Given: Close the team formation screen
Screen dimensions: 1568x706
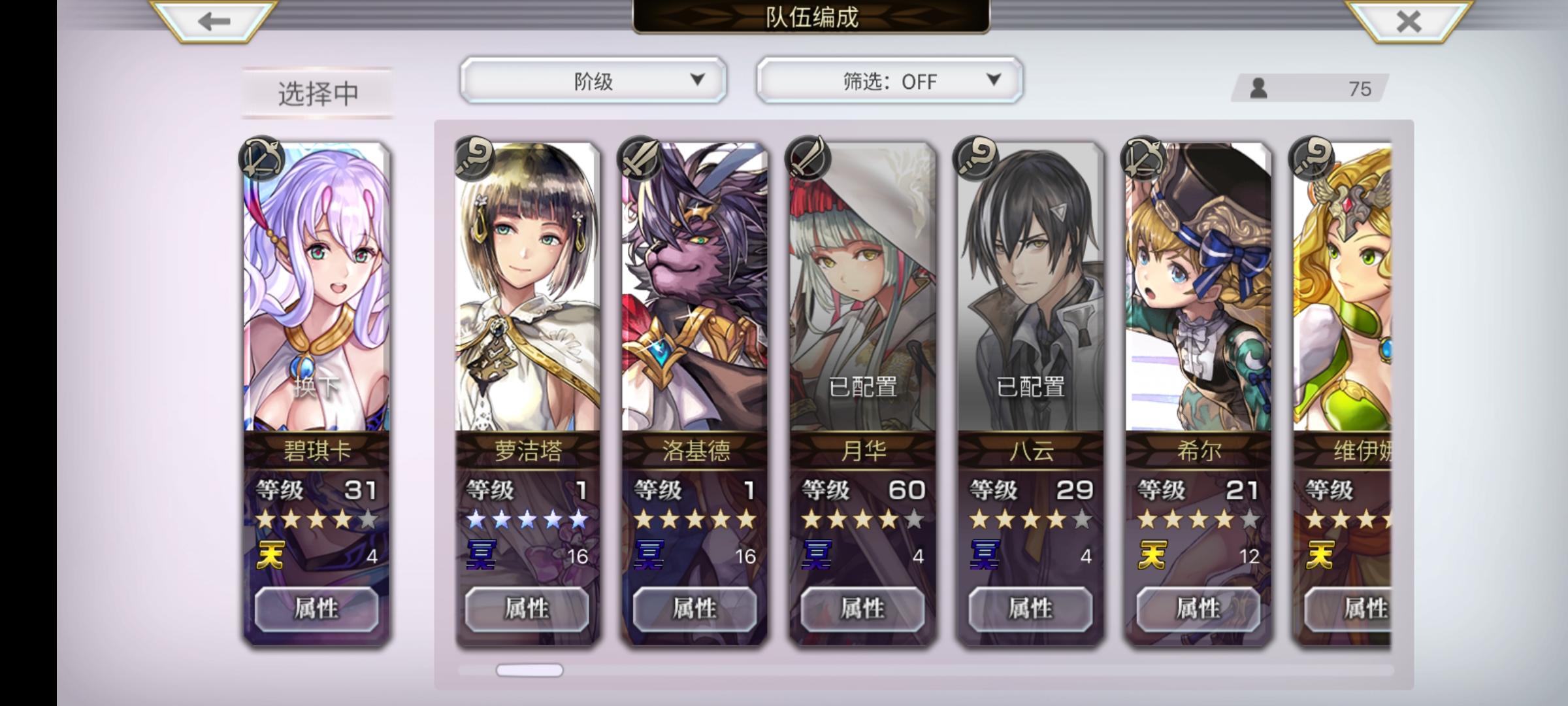Looking at the screenshot, I should click(1409, 21).
